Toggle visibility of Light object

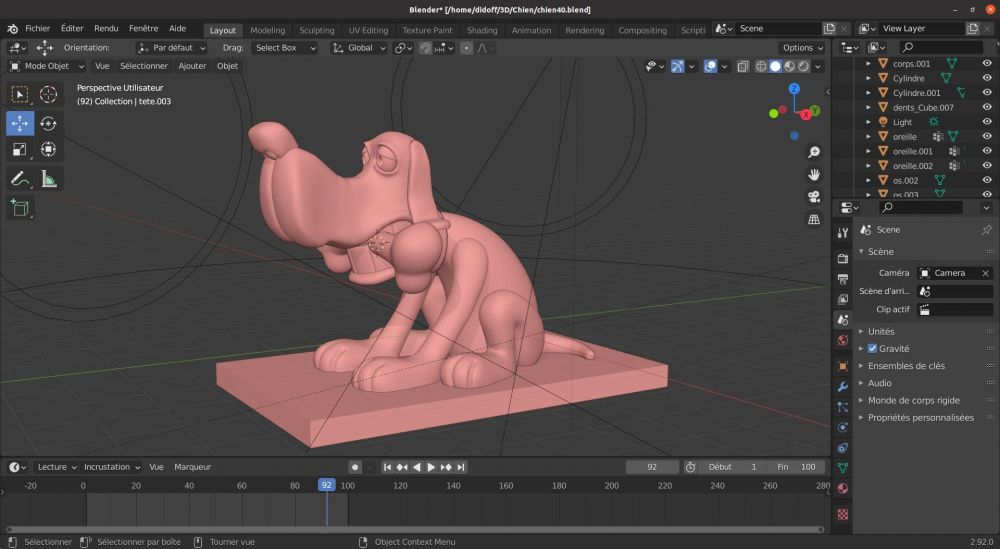pyautogui.click(x=987, y=122)
